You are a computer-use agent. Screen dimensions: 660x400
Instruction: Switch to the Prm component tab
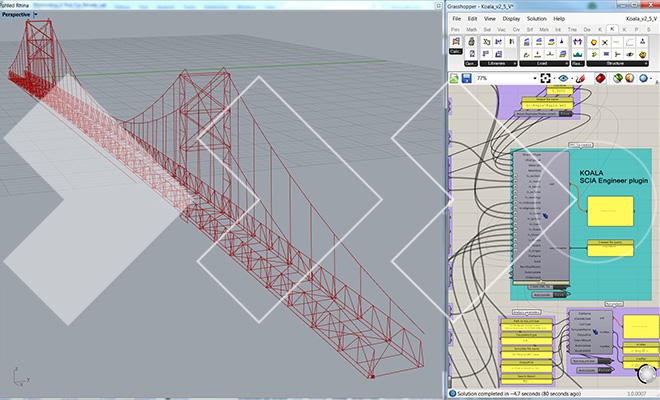[x=455, y=29]
